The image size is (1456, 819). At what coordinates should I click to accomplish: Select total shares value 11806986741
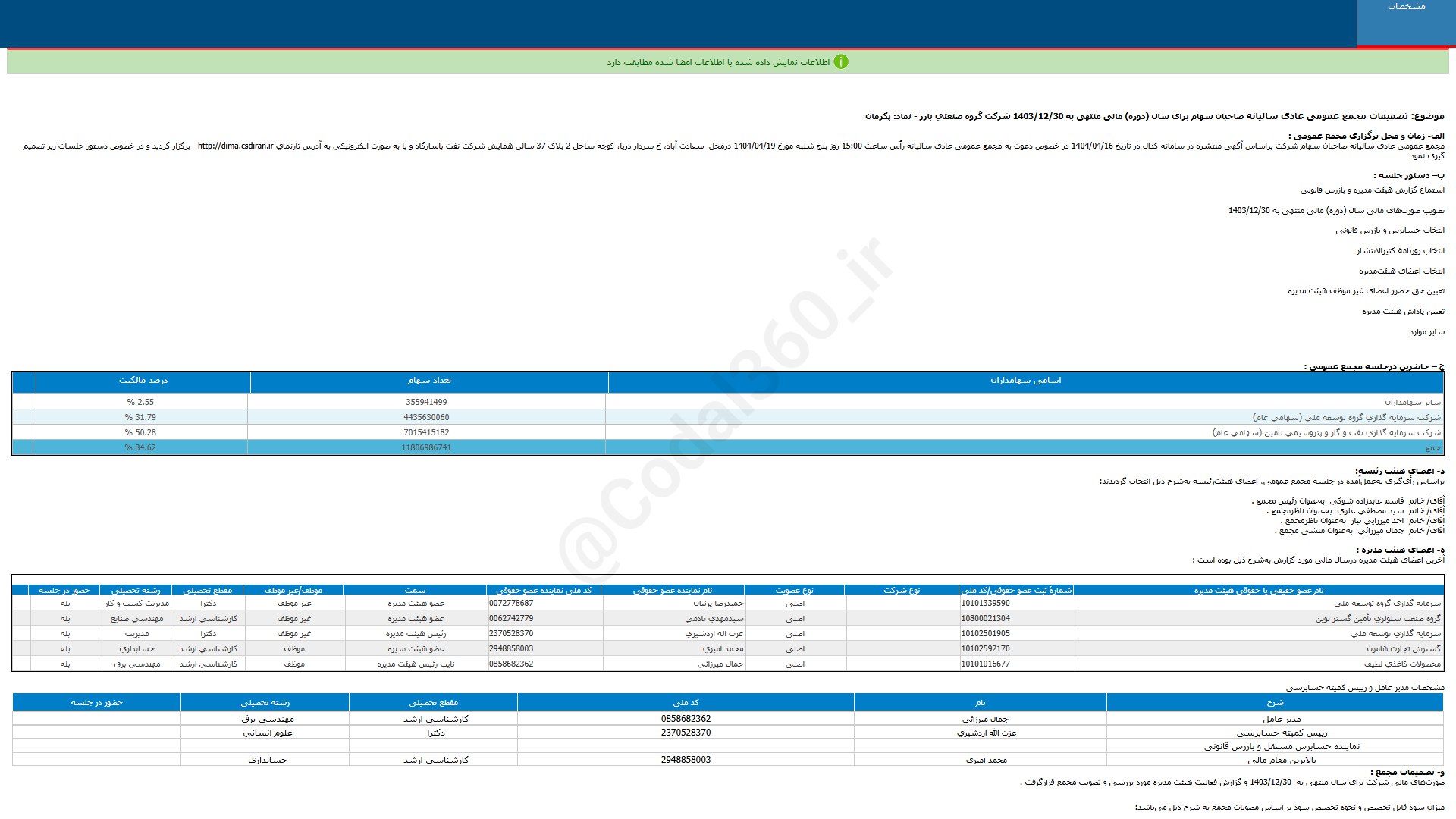426,448
